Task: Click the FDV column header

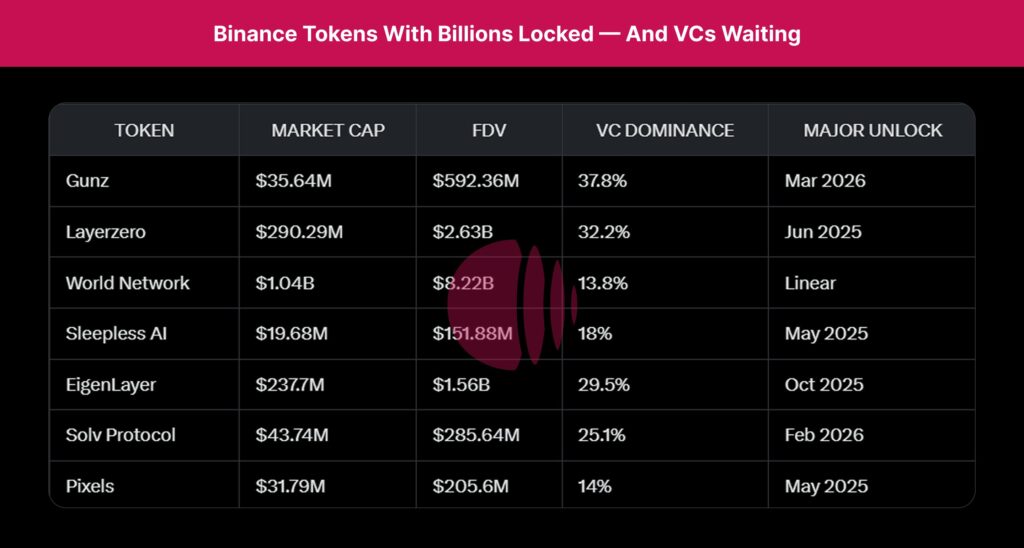Action: 490,130
